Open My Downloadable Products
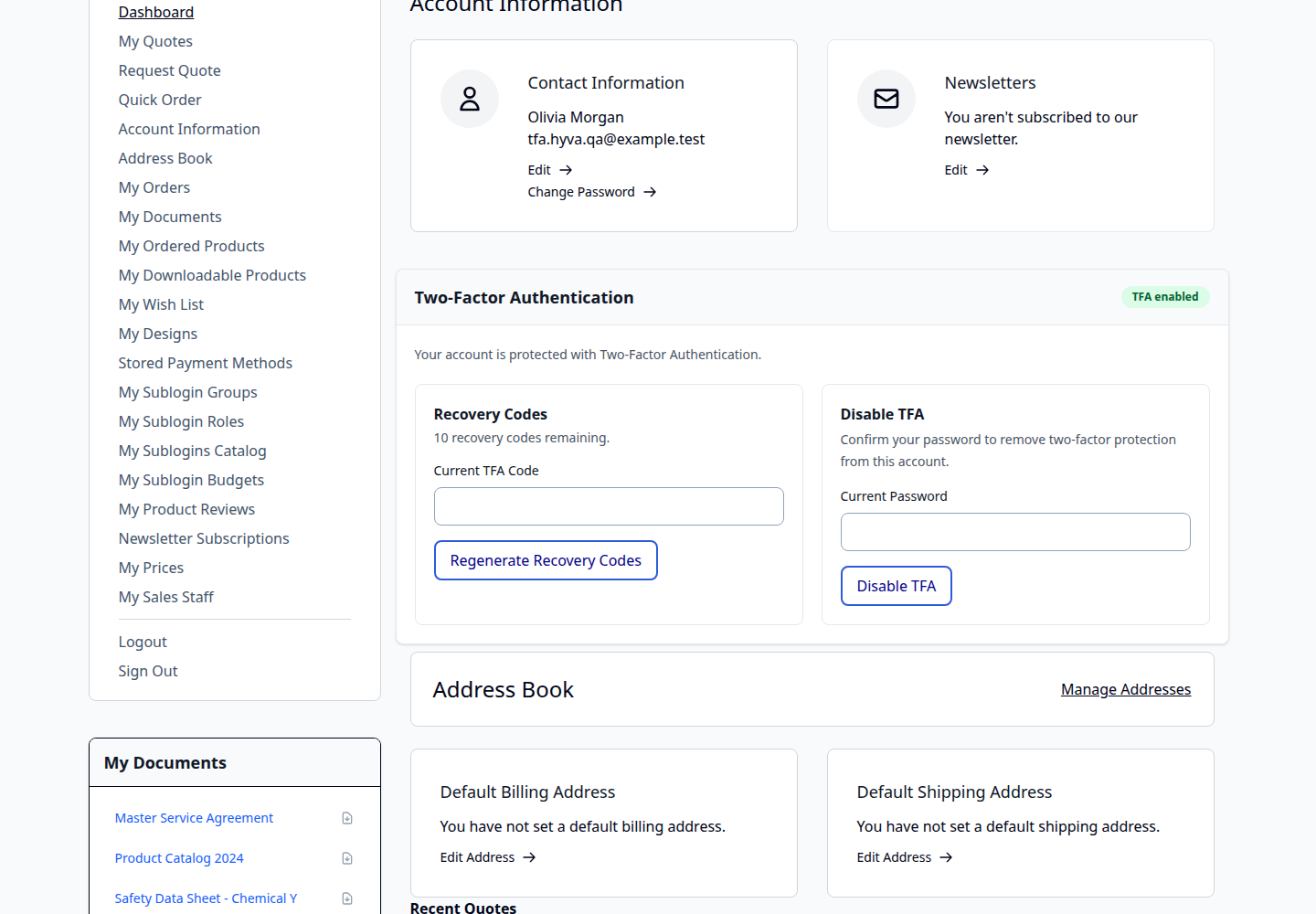The height and width of the screenshot is (914, 1316). point(212,275)
